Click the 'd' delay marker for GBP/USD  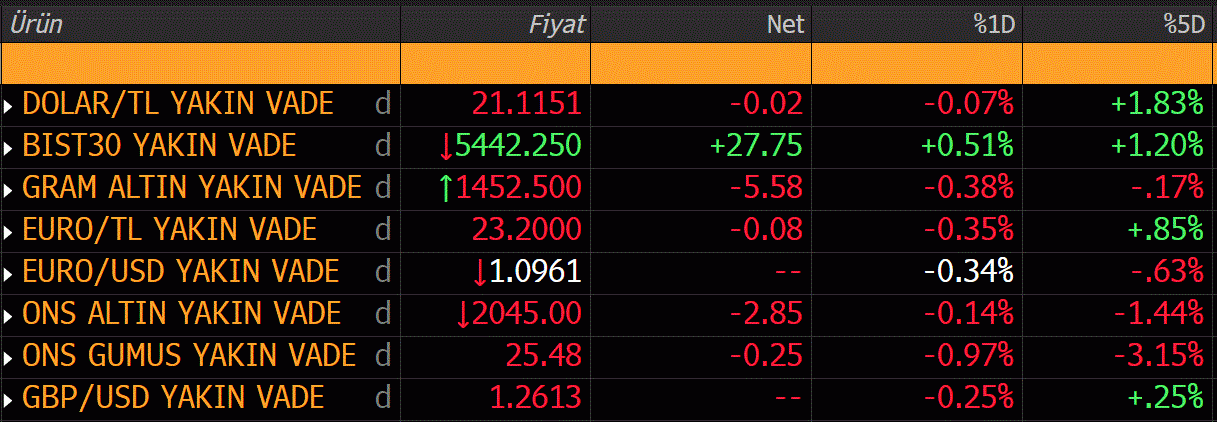click(382, 397)
